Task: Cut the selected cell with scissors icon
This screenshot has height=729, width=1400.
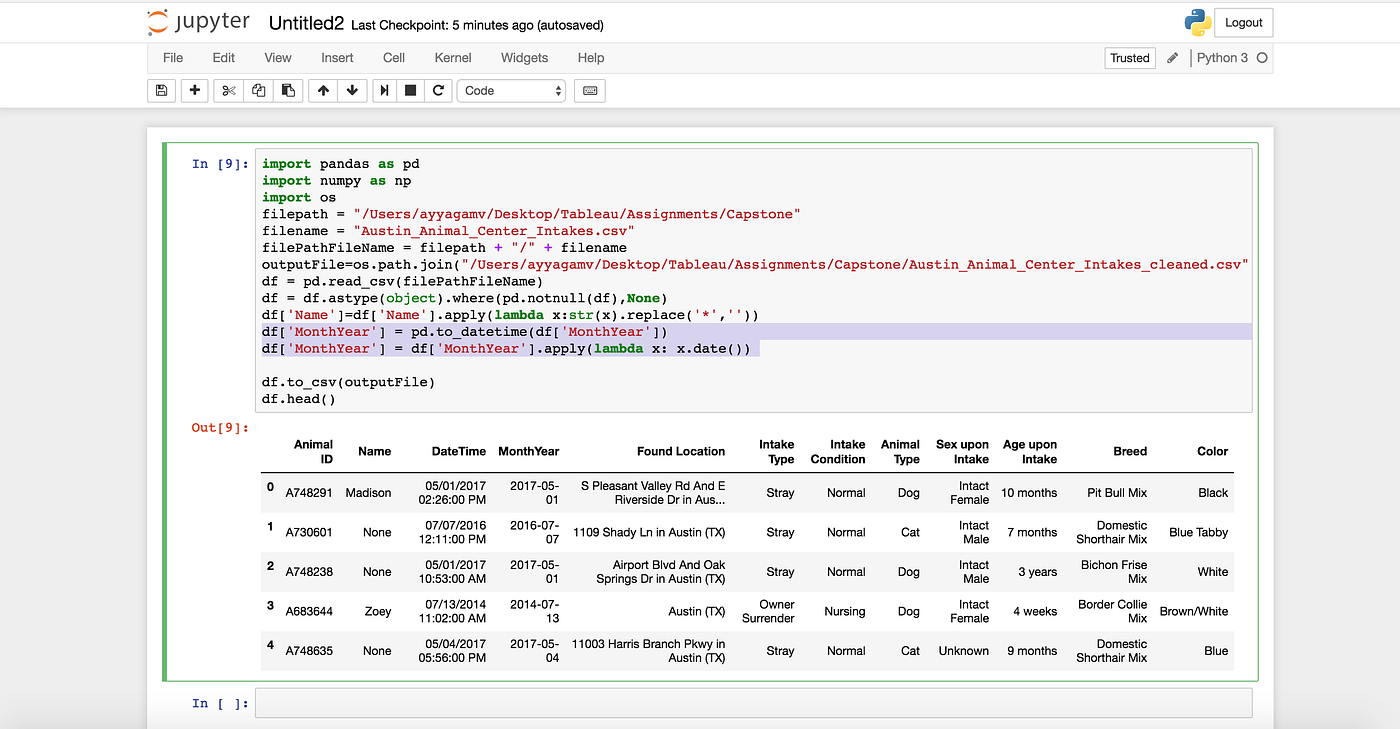Action: click(x=227, y=90)
